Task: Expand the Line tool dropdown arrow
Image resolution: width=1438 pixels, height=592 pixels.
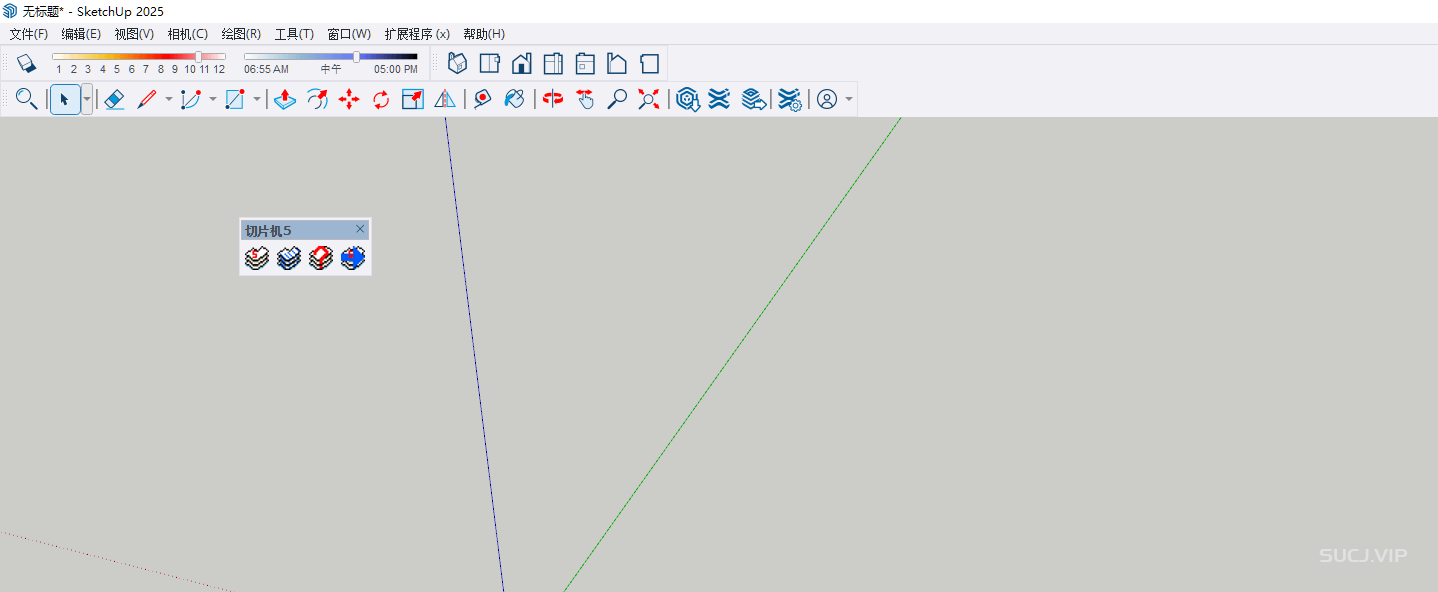Action: pyautogui.click(x=168, y=99)
